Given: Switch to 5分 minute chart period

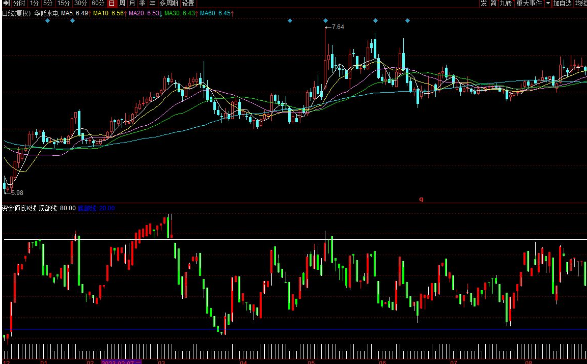Looking at the screenshot, I should 48,3.
